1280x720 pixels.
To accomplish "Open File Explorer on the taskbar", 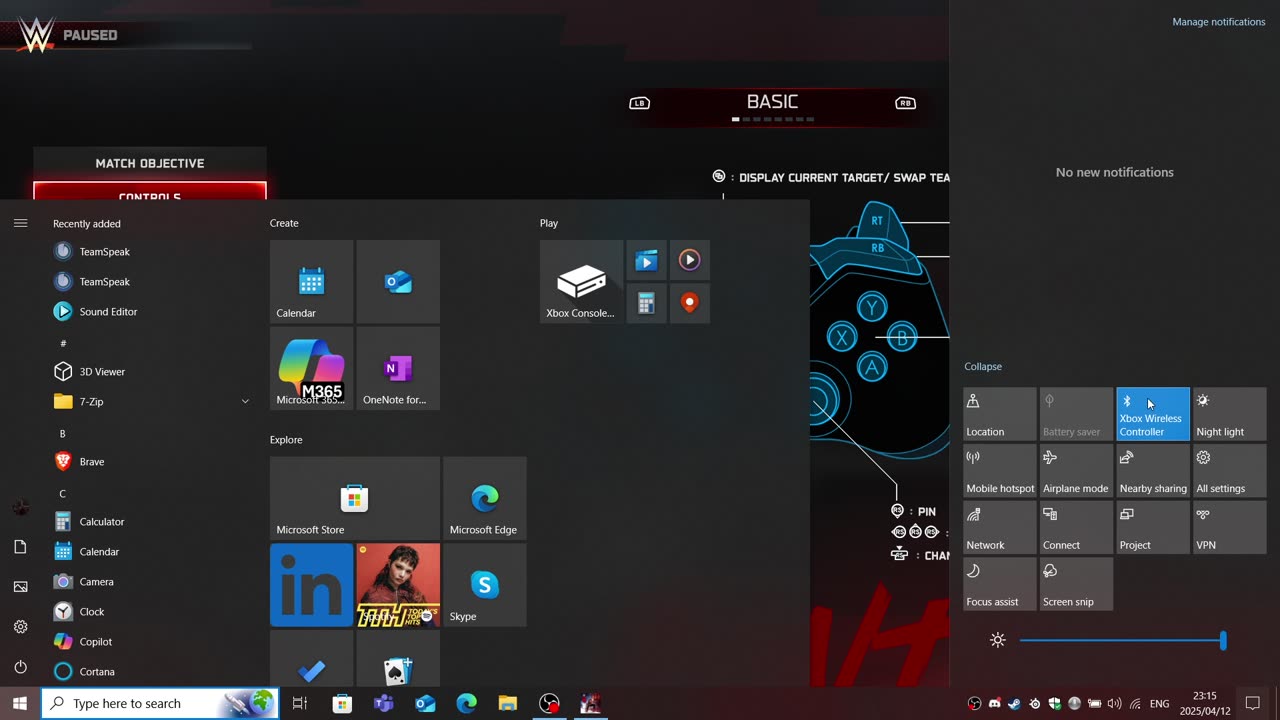I will click(508, 704).
